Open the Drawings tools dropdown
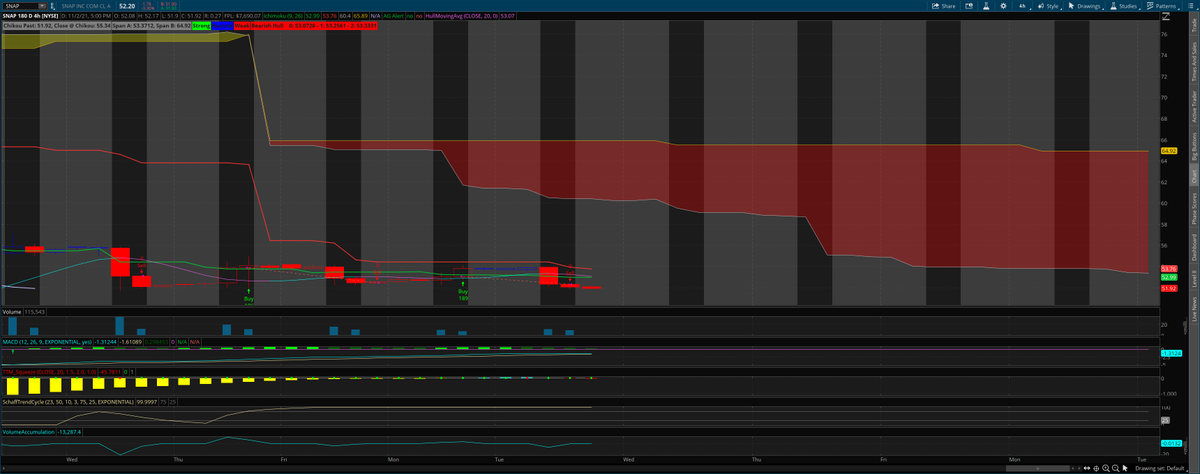1200x474 pixels. click(x=1085, y=6)
